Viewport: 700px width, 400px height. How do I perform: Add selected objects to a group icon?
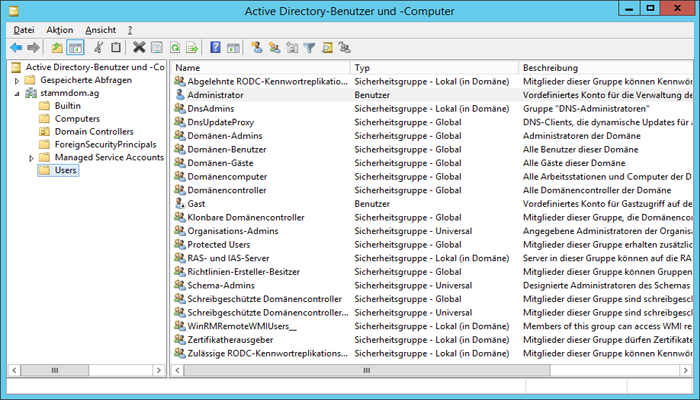(x=345, y=47)
